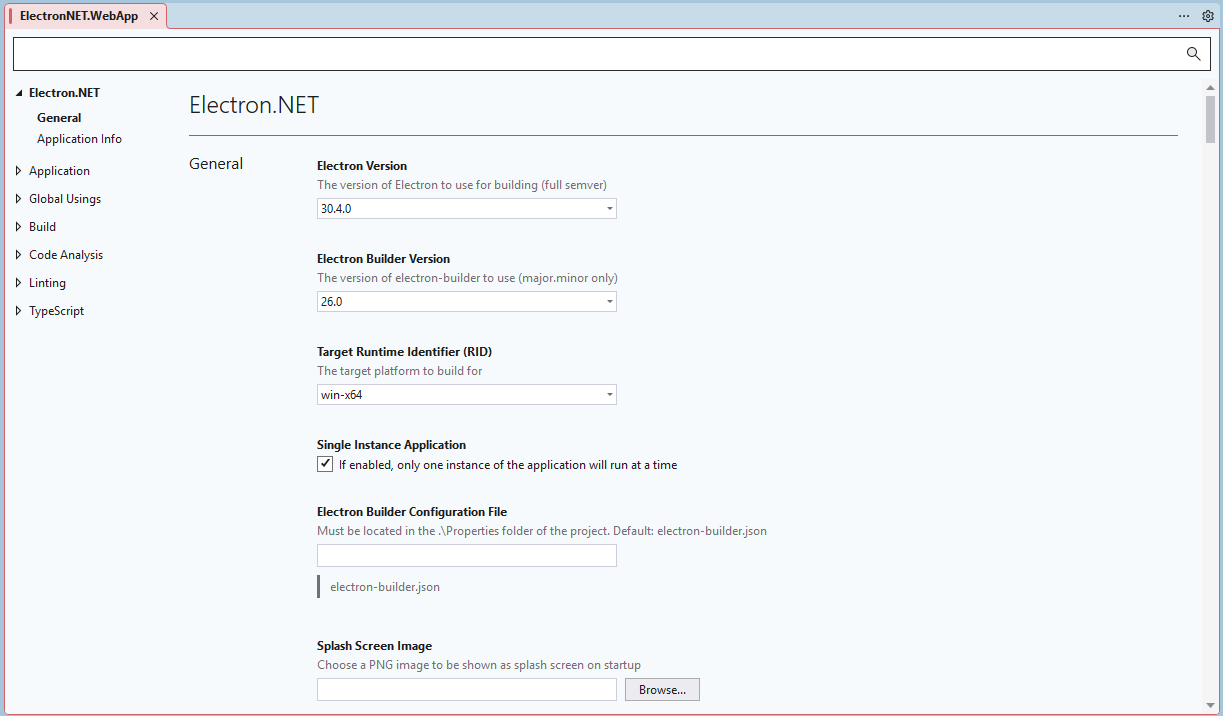Select the Application Info page
This screenshot has width=1223, height=716.
(x=79, y=138)
